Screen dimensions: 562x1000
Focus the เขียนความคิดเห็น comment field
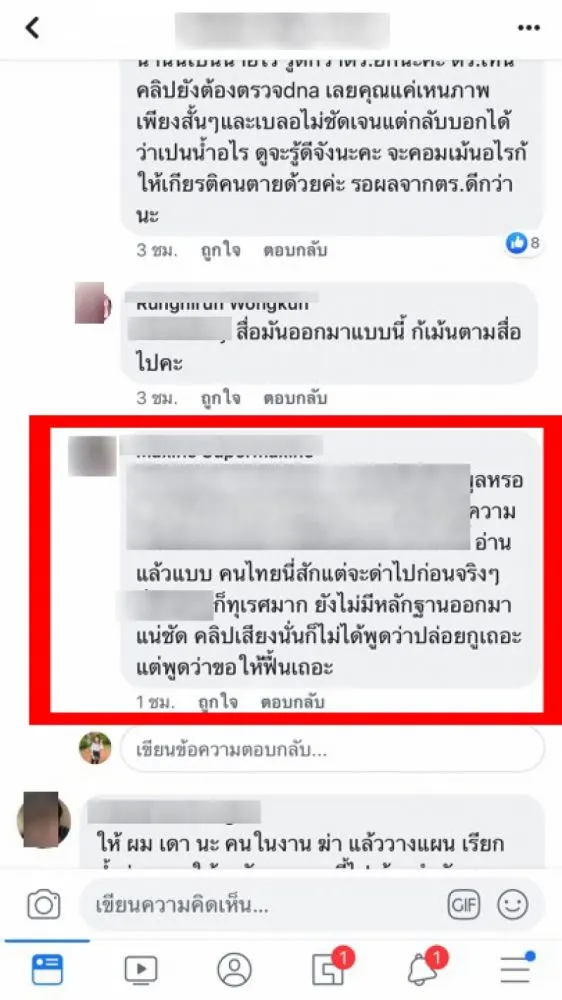pos(311,905)
